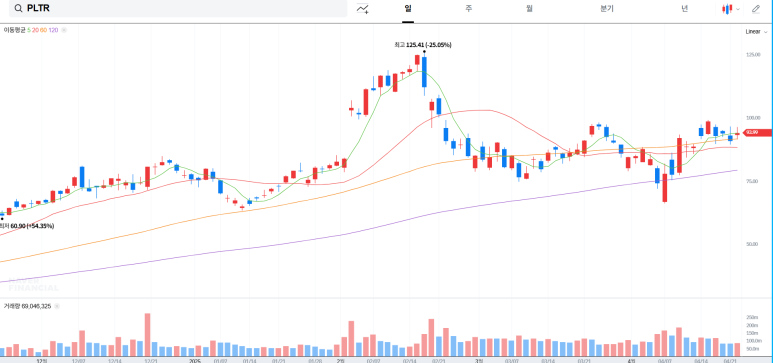Screen dimensions: 773x363
Task: Select the 5-period moving average value
Action: pos(29,30)
